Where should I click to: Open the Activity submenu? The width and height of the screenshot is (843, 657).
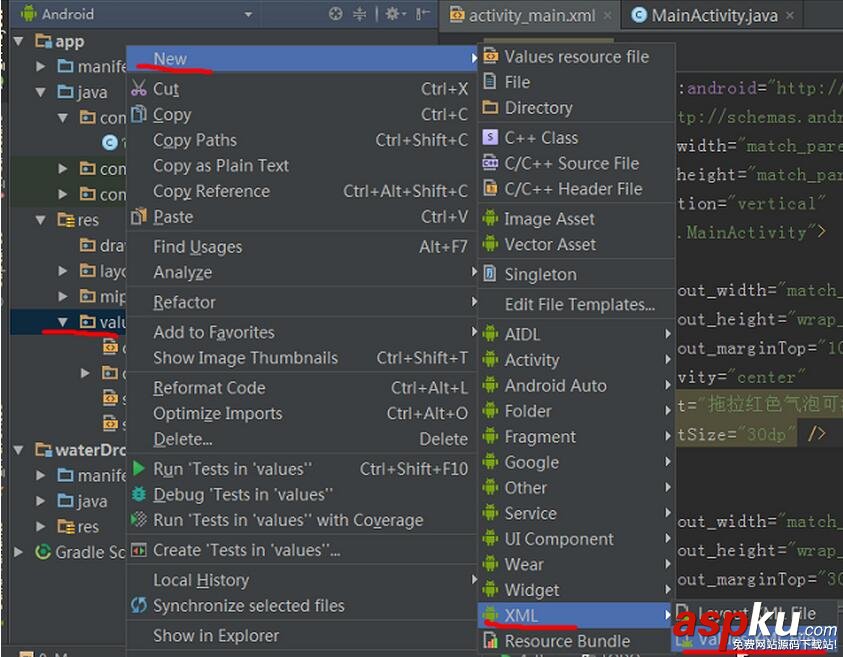tap(577, 360)
